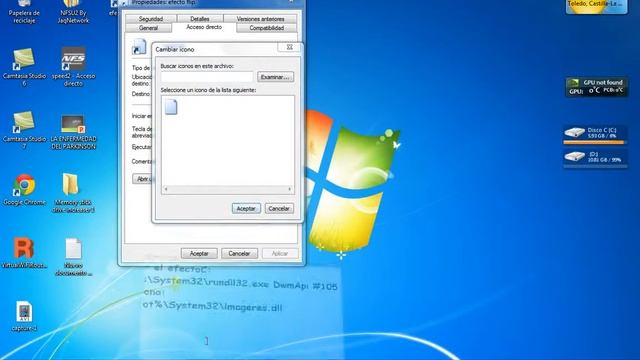
Task: Click the Disco C drive gadget
Action: (595, 134)
